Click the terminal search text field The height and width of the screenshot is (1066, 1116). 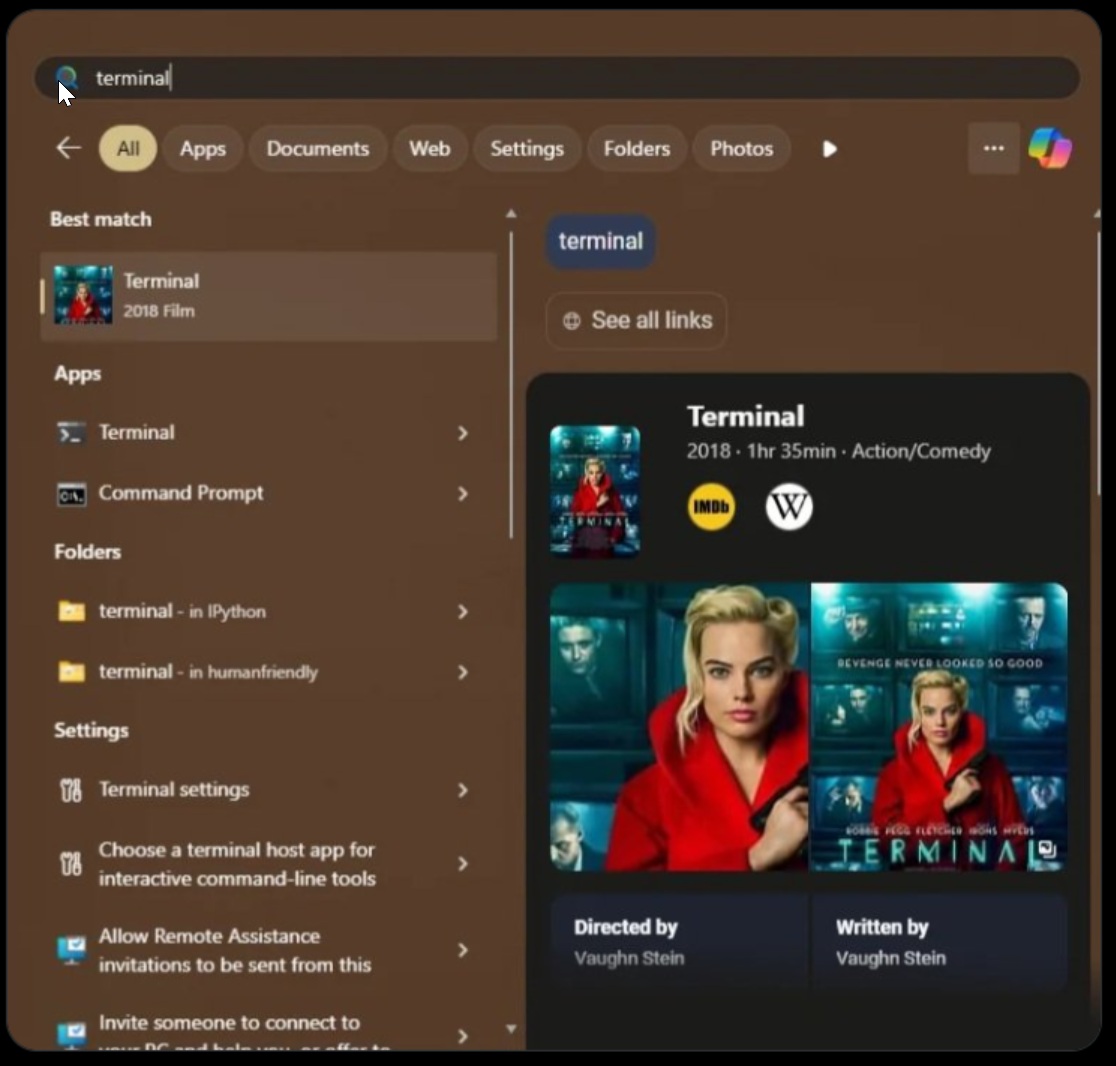click(557, 78)
